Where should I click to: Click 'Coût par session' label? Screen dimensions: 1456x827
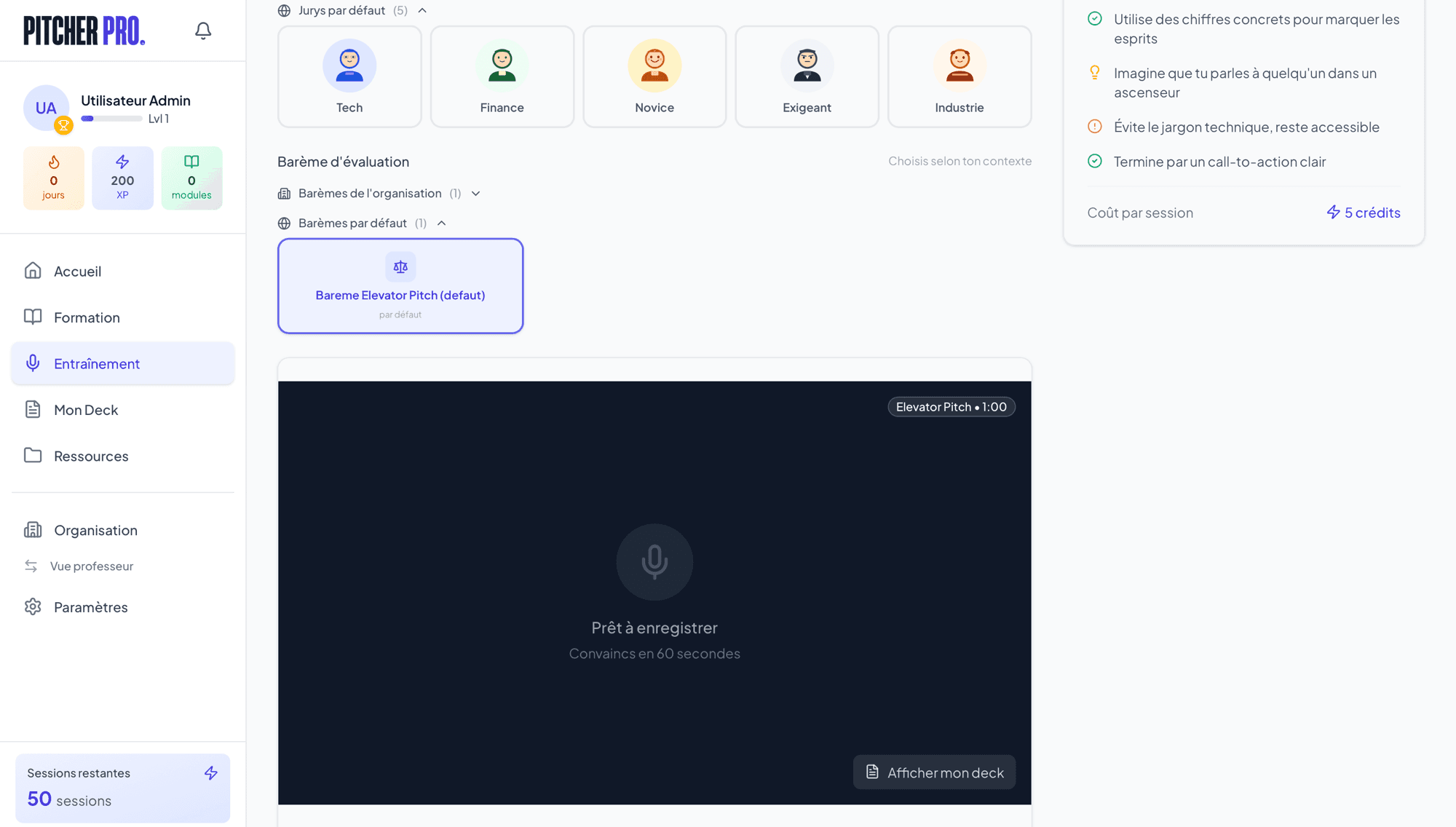pyautogui.click(x=1140, y=213)
